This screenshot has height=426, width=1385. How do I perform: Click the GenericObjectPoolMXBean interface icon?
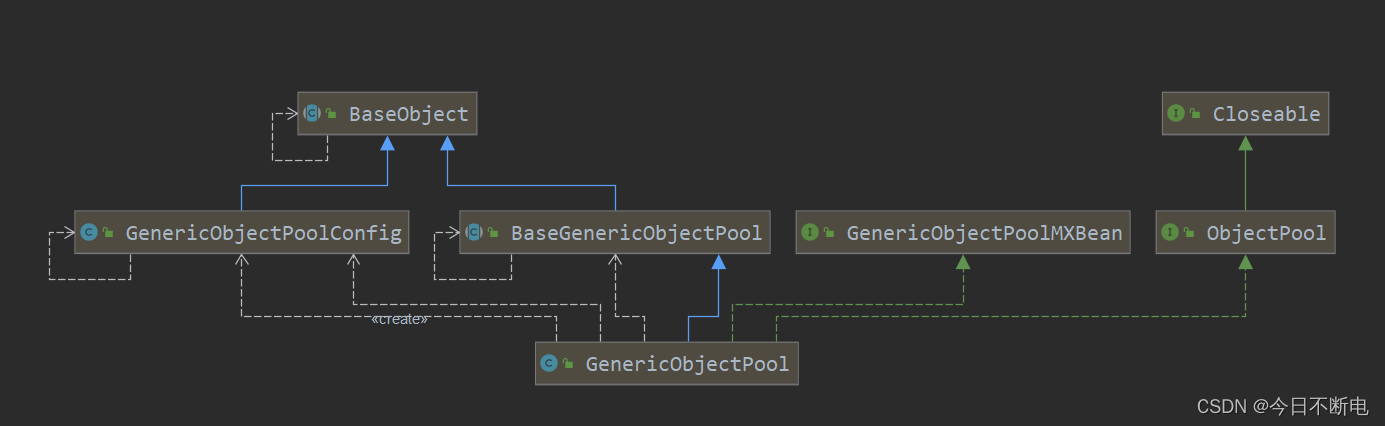[810, 233]
